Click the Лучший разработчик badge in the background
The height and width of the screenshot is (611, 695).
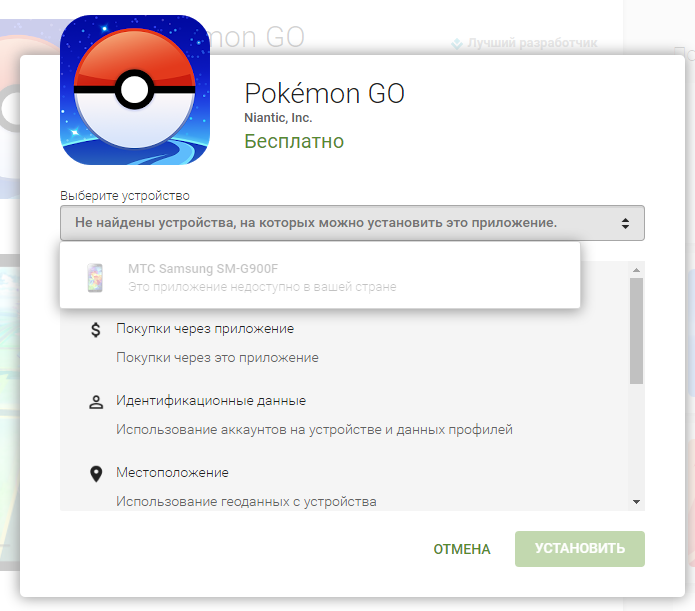pos(524,43)
